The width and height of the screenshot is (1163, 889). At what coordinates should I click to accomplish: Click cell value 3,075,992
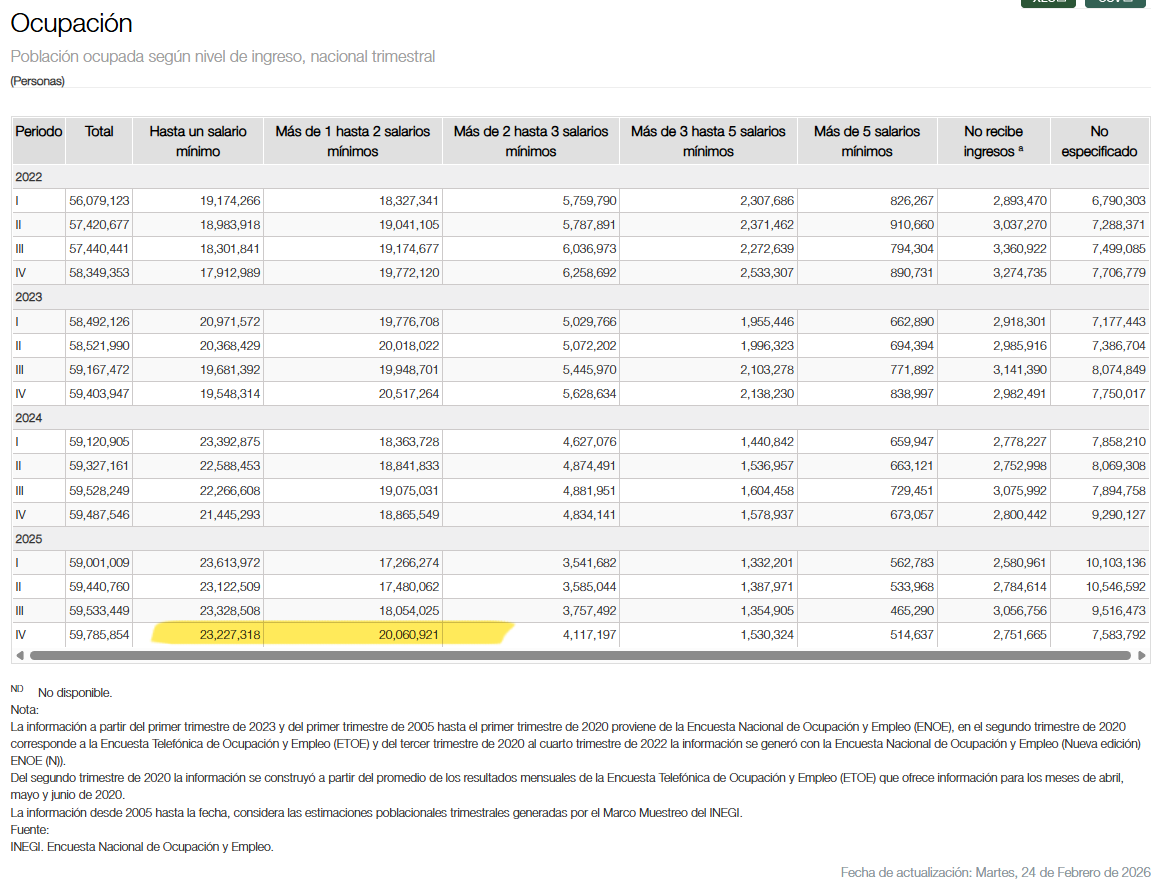pyautogui.click(x=1020, y=490)
